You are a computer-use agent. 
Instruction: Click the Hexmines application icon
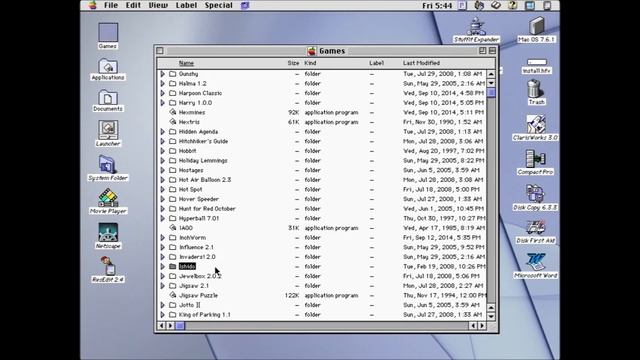pyautogui.click(x=173, y=112)
